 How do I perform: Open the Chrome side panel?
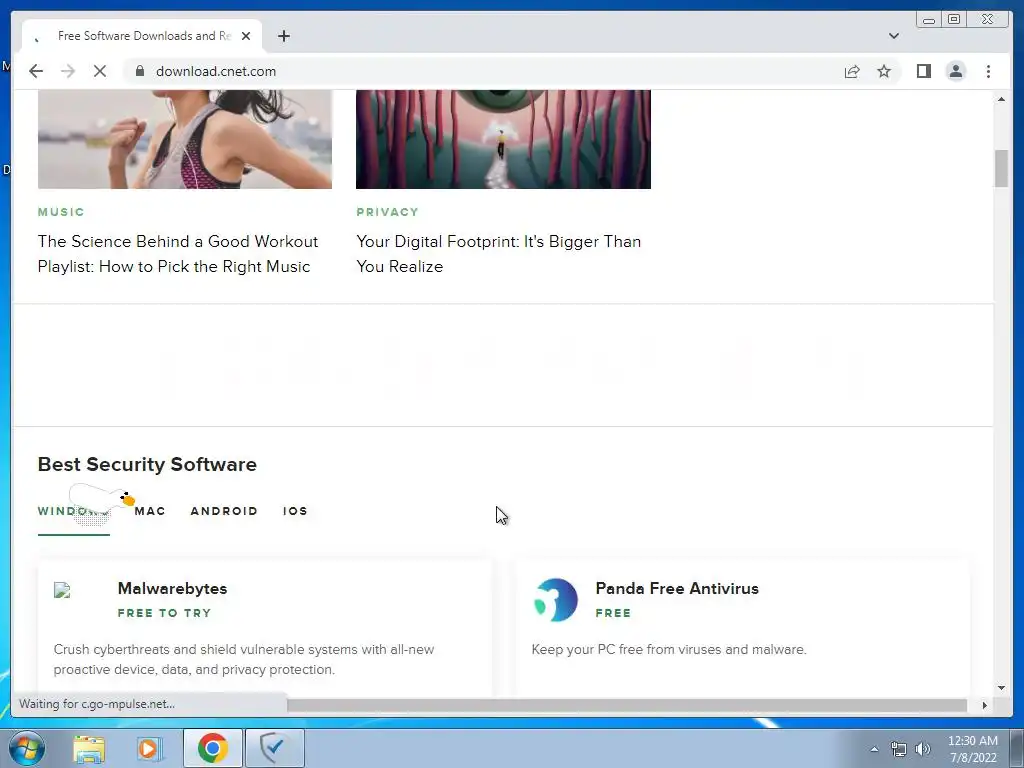(923, 71)
